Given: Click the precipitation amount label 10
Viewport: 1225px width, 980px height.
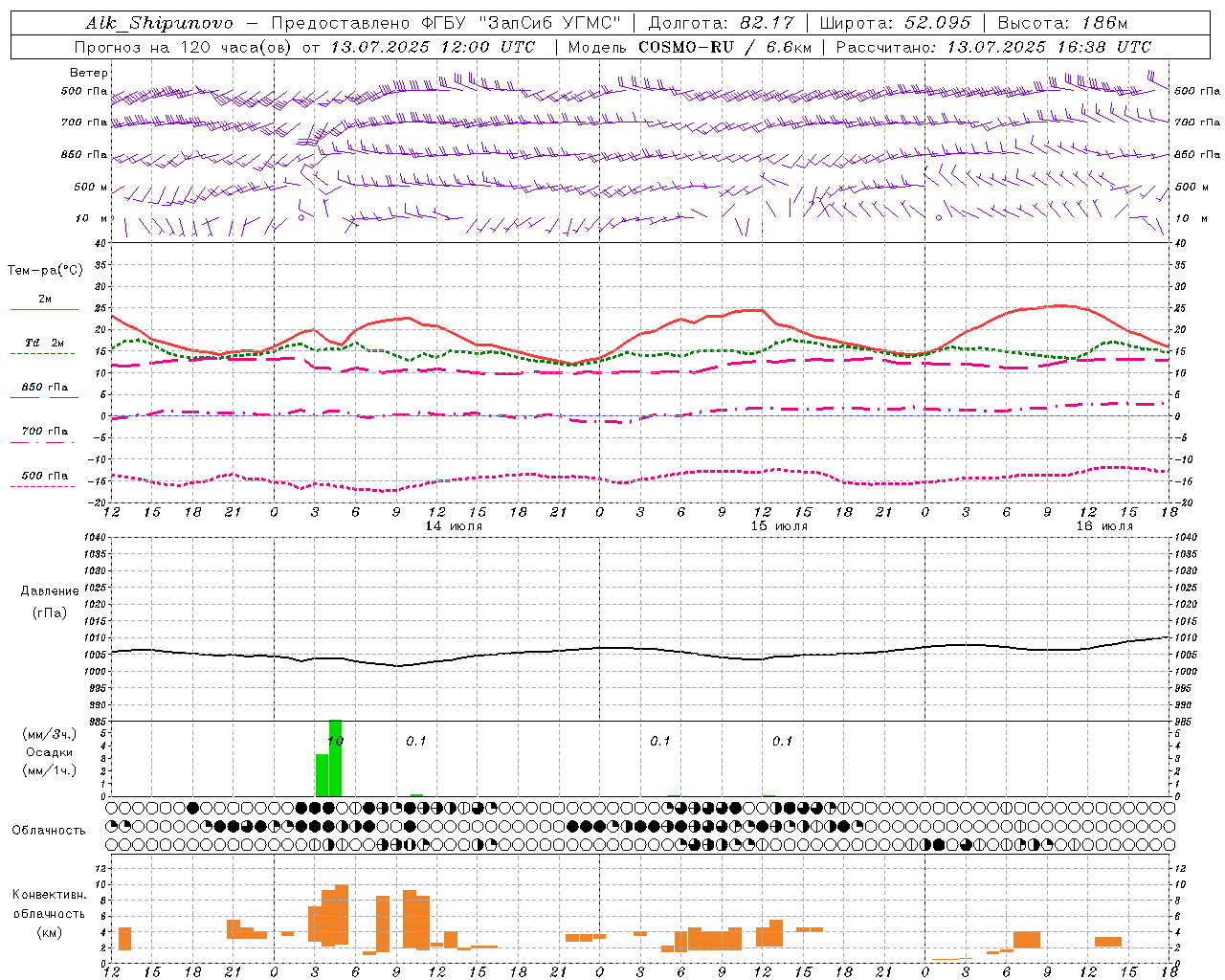Looking at the screenshot, I should 335,741.
